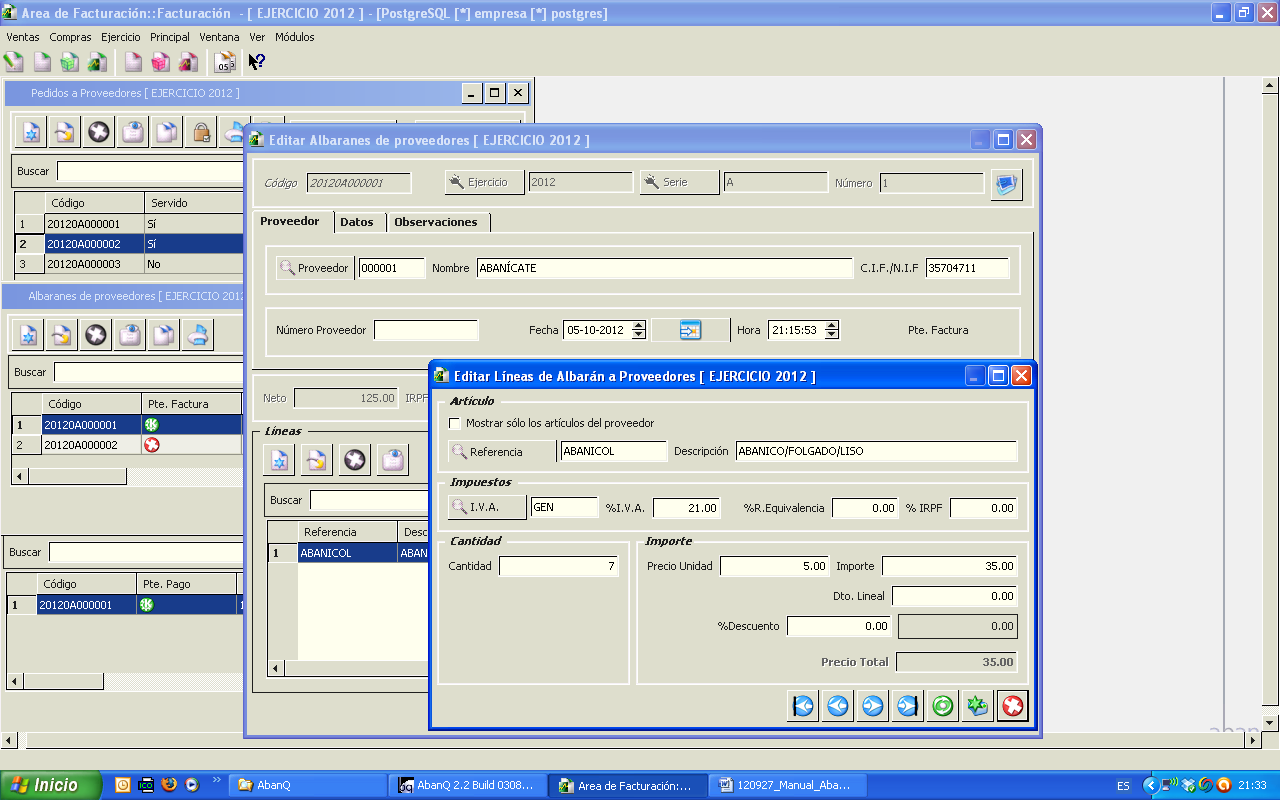Open the Proveedor search button
Screen dimensions: 1280x800
click(x=315, y=268)
